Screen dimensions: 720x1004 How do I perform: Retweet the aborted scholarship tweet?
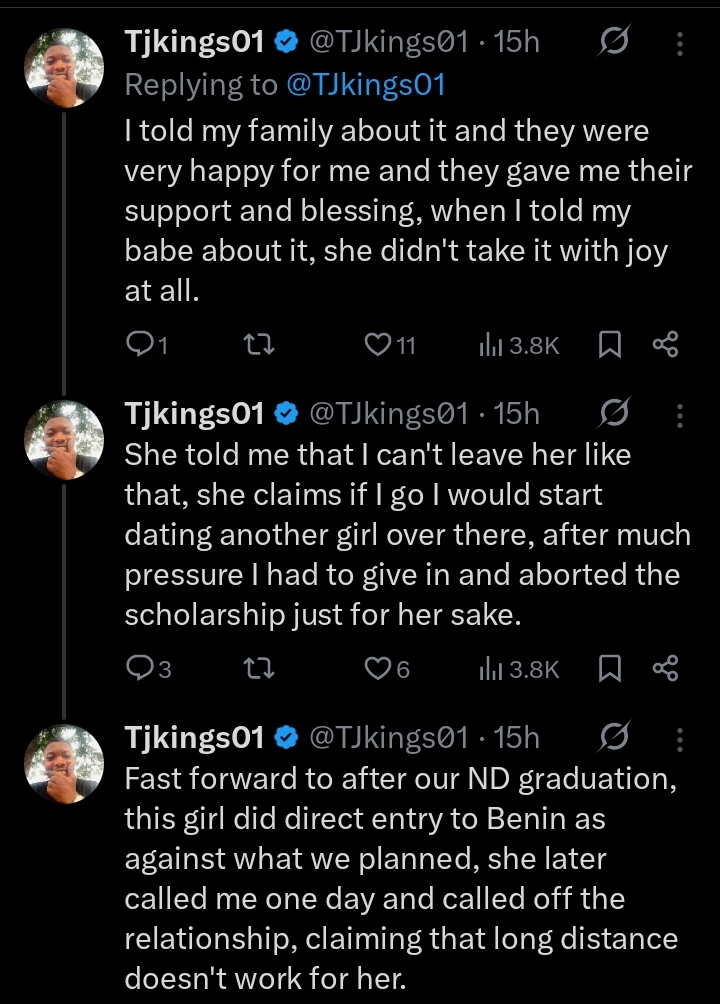click(260, 669)
